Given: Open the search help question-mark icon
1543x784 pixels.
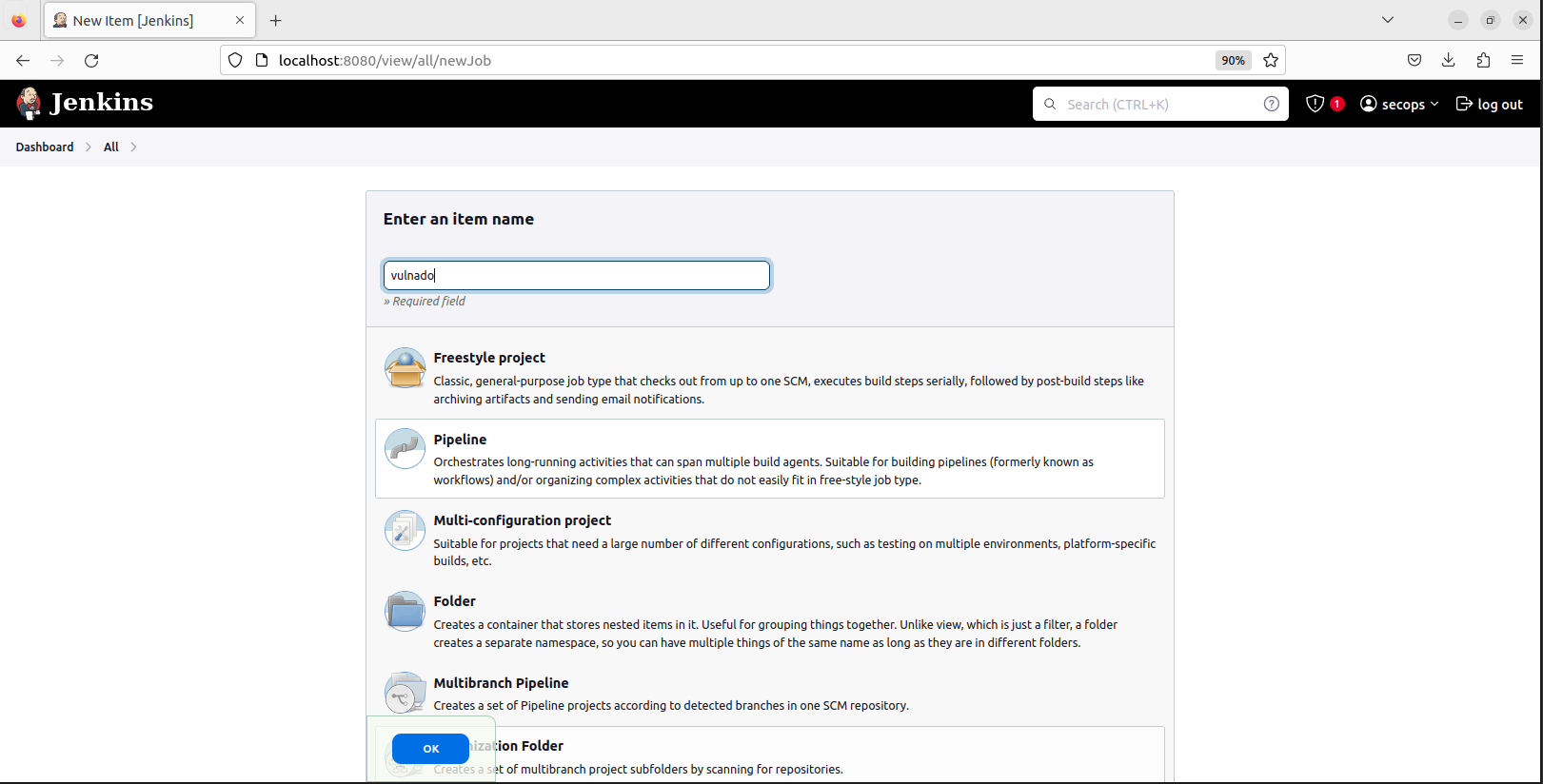Looking at the screenshot, I should (x=1271, y=104).
